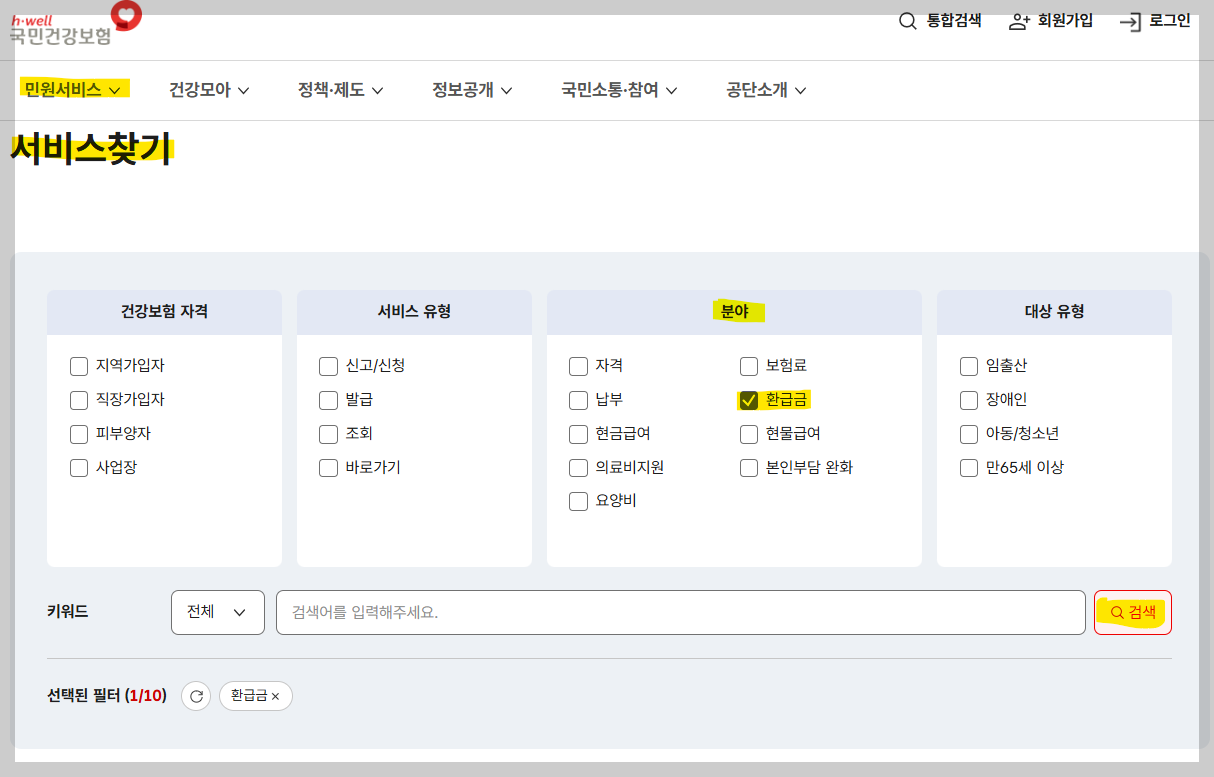Tick the 조회 checkbox
The width and height of the screenshot is (1214, 777).
[x=328, y=434]
